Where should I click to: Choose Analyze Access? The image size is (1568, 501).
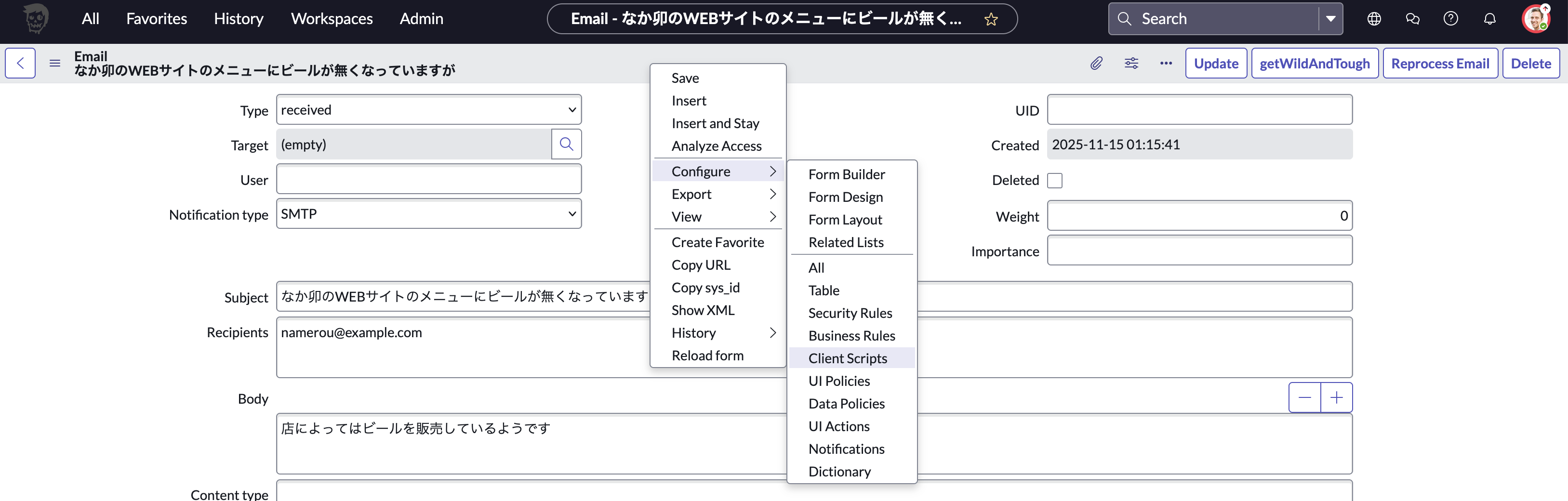[x=718, y=146]
